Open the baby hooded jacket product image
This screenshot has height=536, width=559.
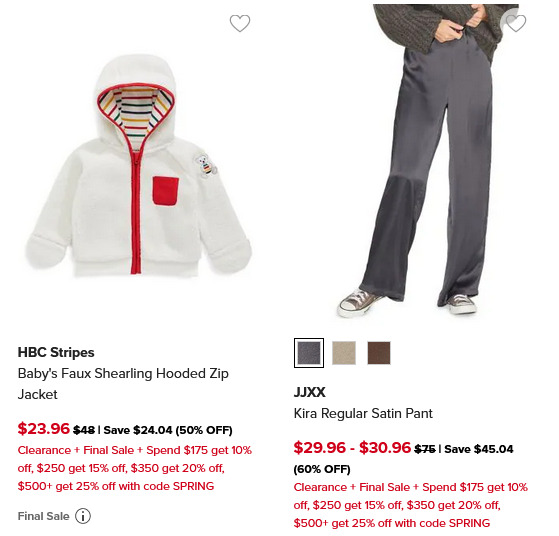(139, 165)
